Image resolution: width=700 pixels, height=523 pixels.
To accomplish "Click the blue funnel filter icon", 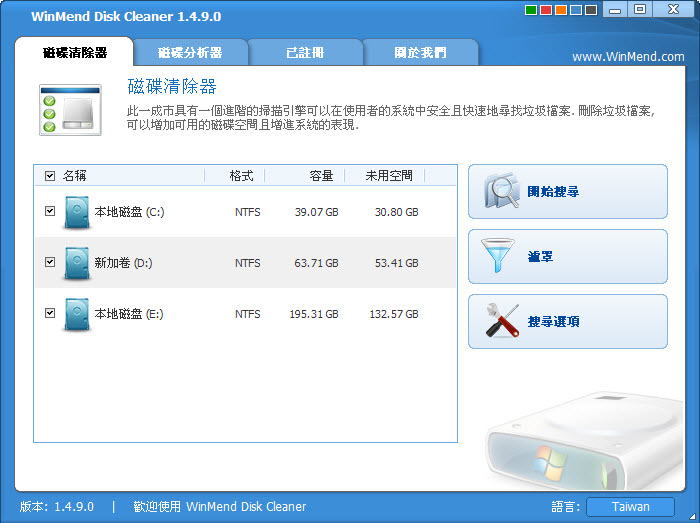I will point(497,255).
